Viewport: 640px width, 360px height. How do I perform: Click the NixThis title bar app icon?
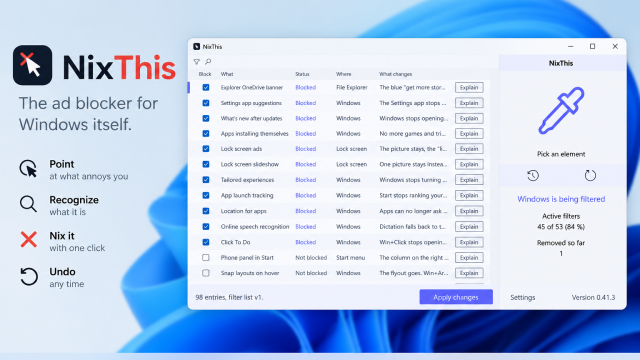pos(197,47)
